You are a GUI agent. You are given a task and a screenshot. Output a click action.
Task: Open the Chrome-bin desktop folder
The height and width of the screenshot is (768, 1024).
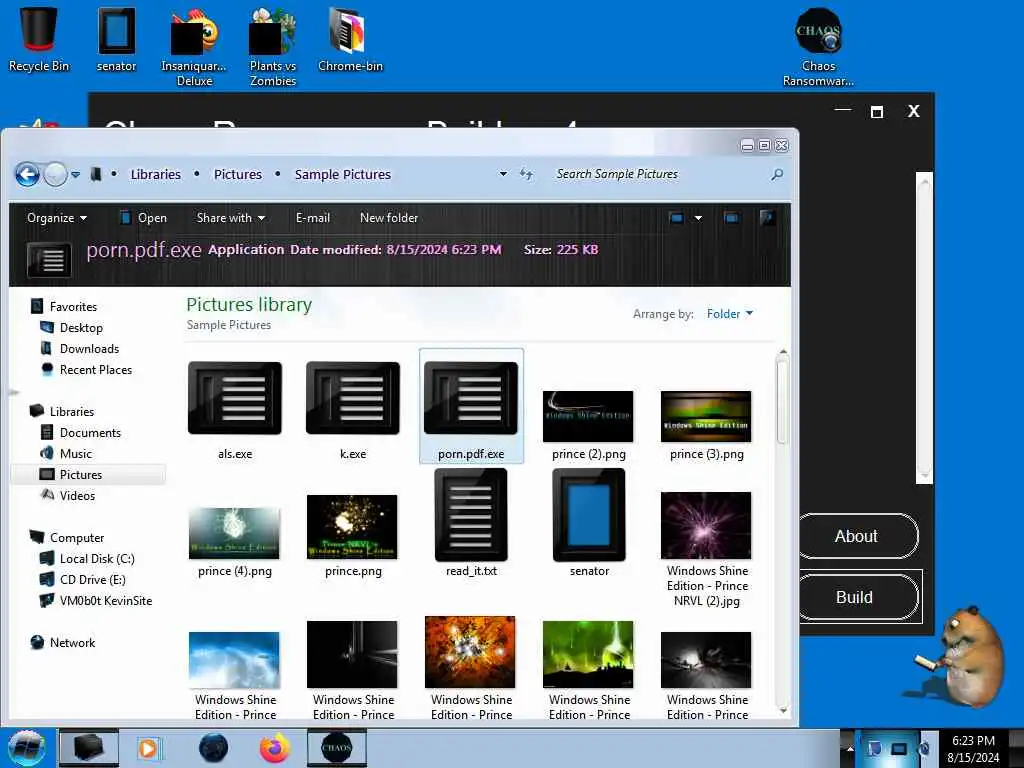350,39
